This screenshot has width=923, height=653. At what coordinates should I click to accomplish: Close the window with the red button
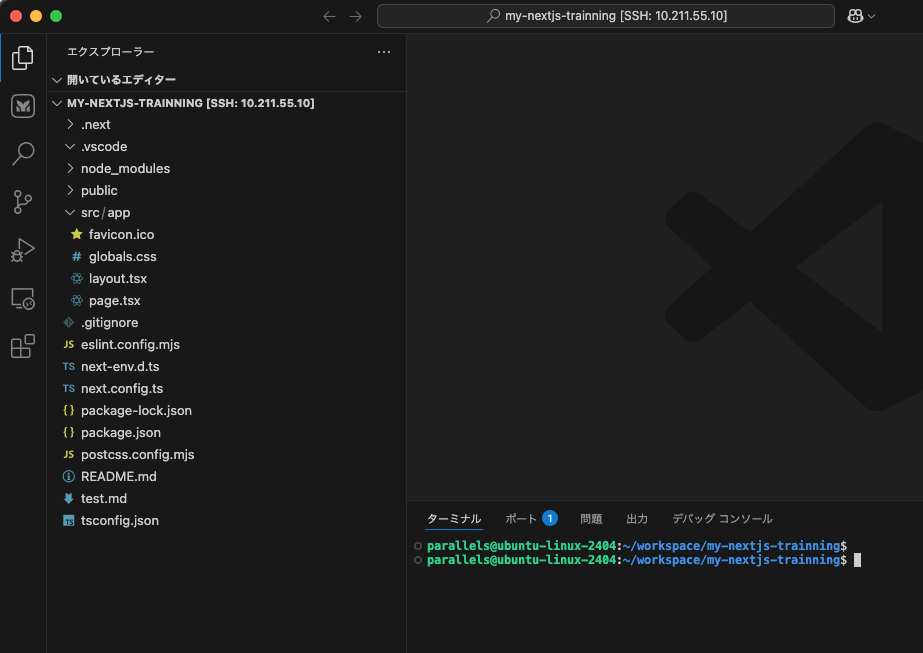[x=16, y=16]
